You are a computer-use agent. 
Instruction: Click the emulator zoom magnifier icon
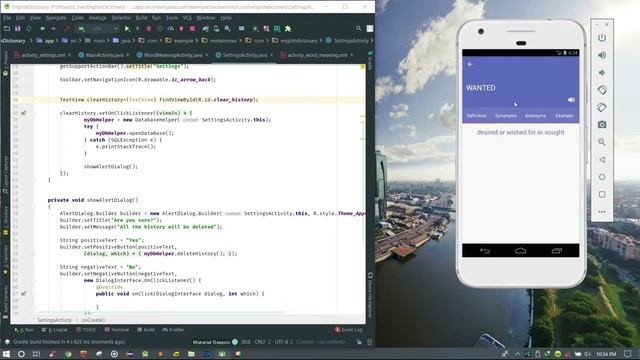pos(602,142)
